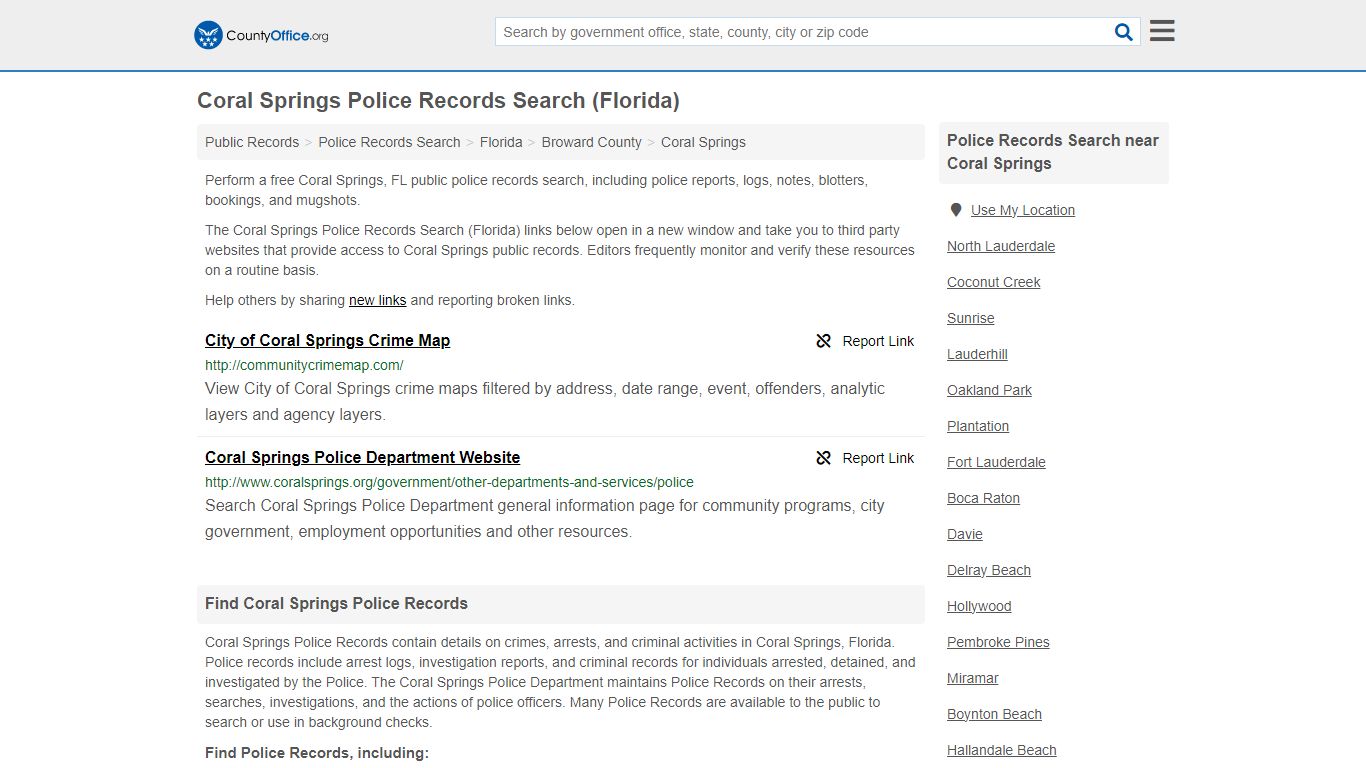Follow the 'new links' hyperlink

tap(377, 300)
